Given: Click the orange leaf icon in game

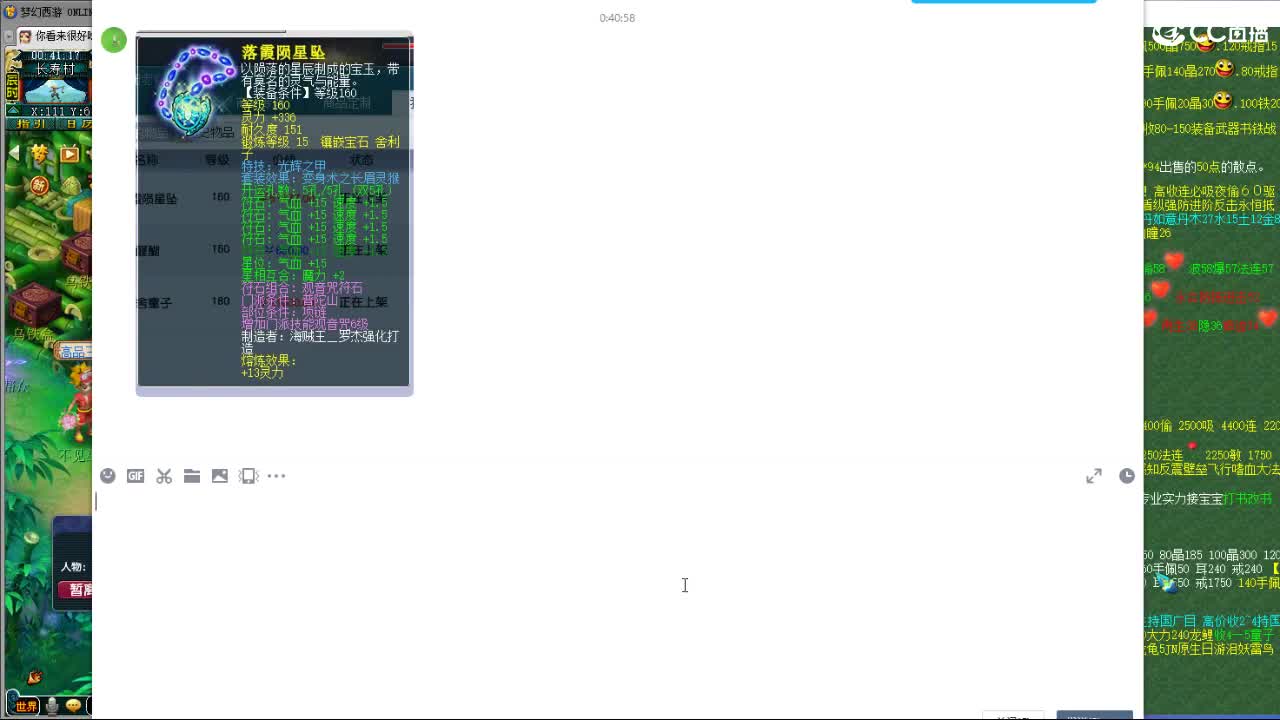Looking at the screenshot, I should (x=35, y=677).
